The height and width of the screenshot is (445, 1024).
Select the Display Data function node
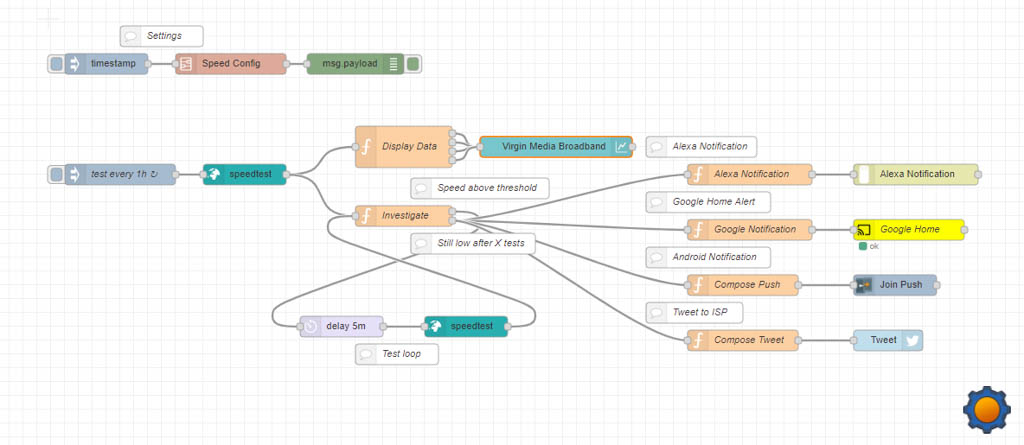tap(404, 146)
